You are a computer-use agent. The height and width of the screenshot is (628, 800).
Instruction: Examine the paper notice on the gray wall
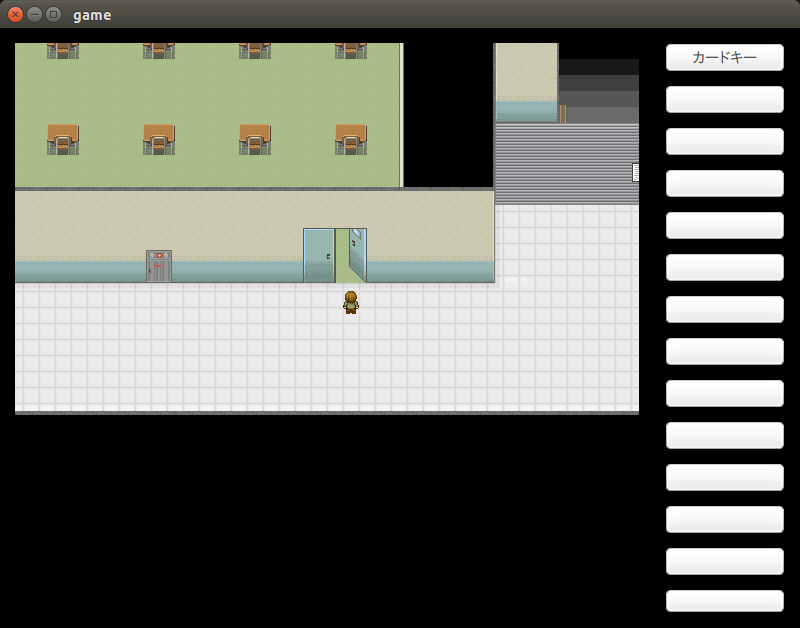pos(635,172)
